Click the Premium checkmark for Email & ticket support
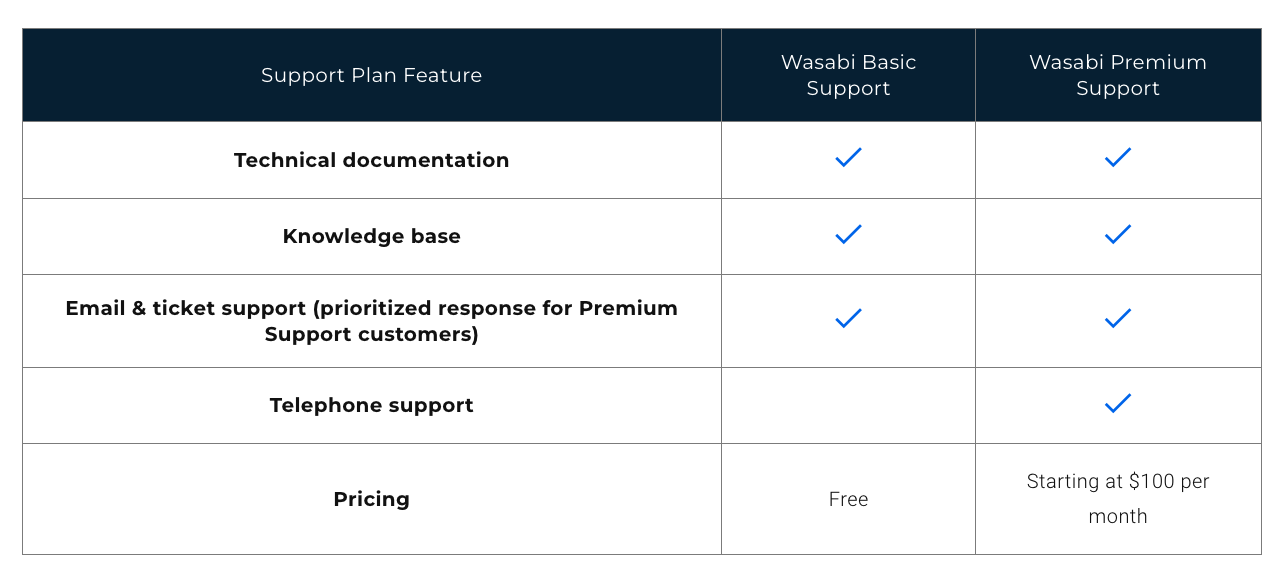This screenshot has height=587, width=1282. coord(1118,318)
